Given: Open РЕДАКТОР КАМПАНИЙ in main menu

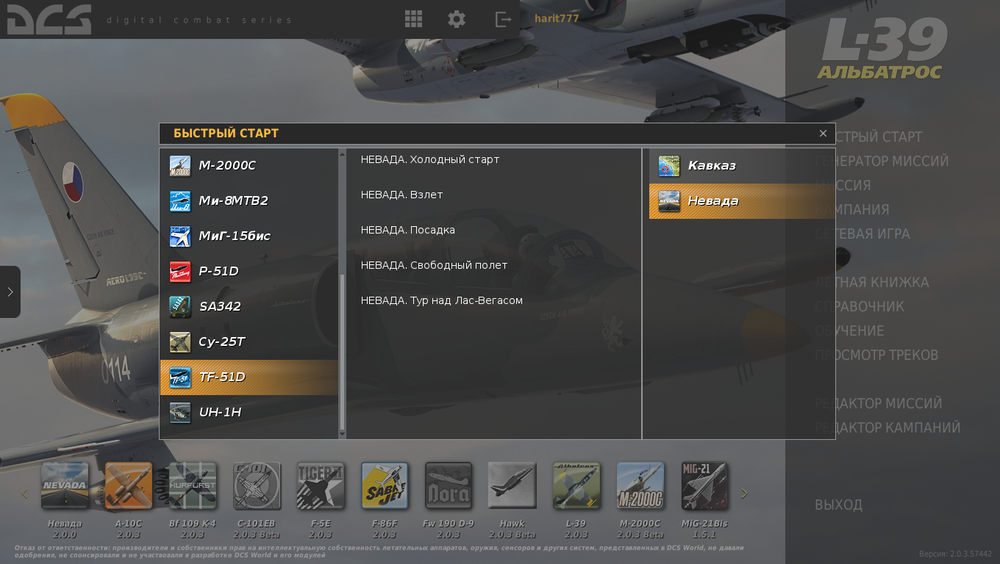Looking at the screenshot, I should click(888, 428).
